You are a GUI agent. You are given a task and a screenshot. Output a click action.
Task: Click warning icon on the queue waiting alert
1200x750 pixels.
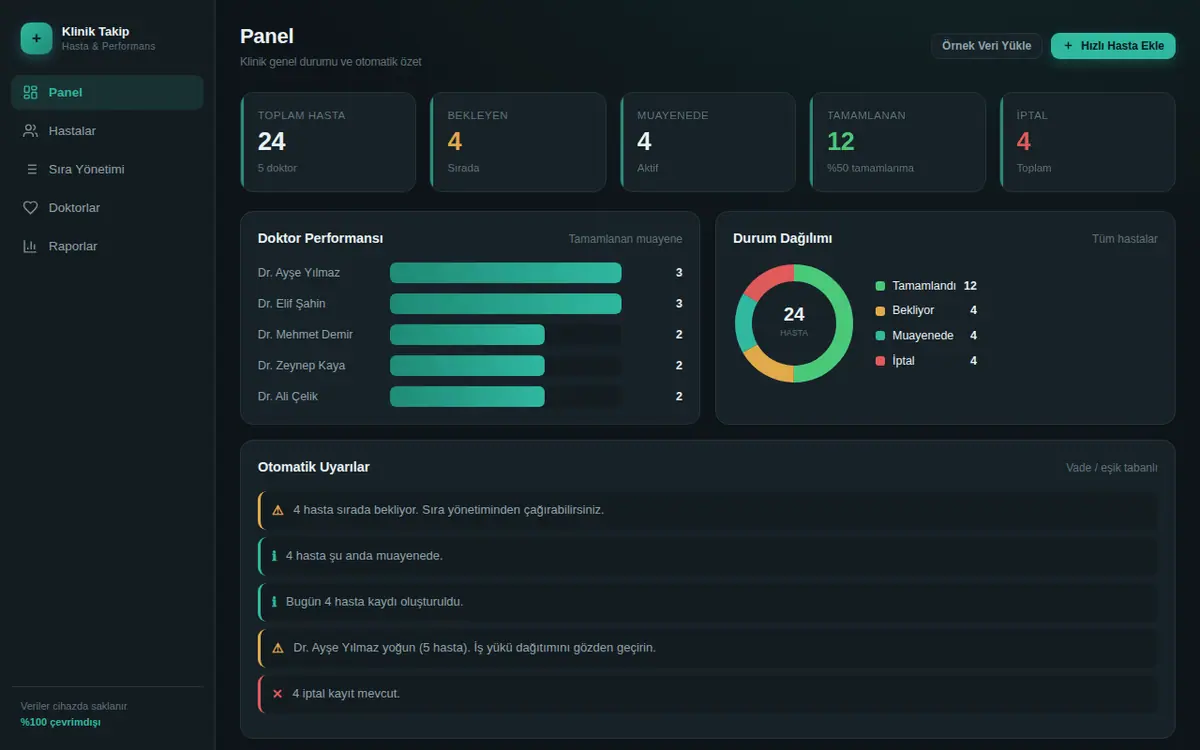pos(278,510)
